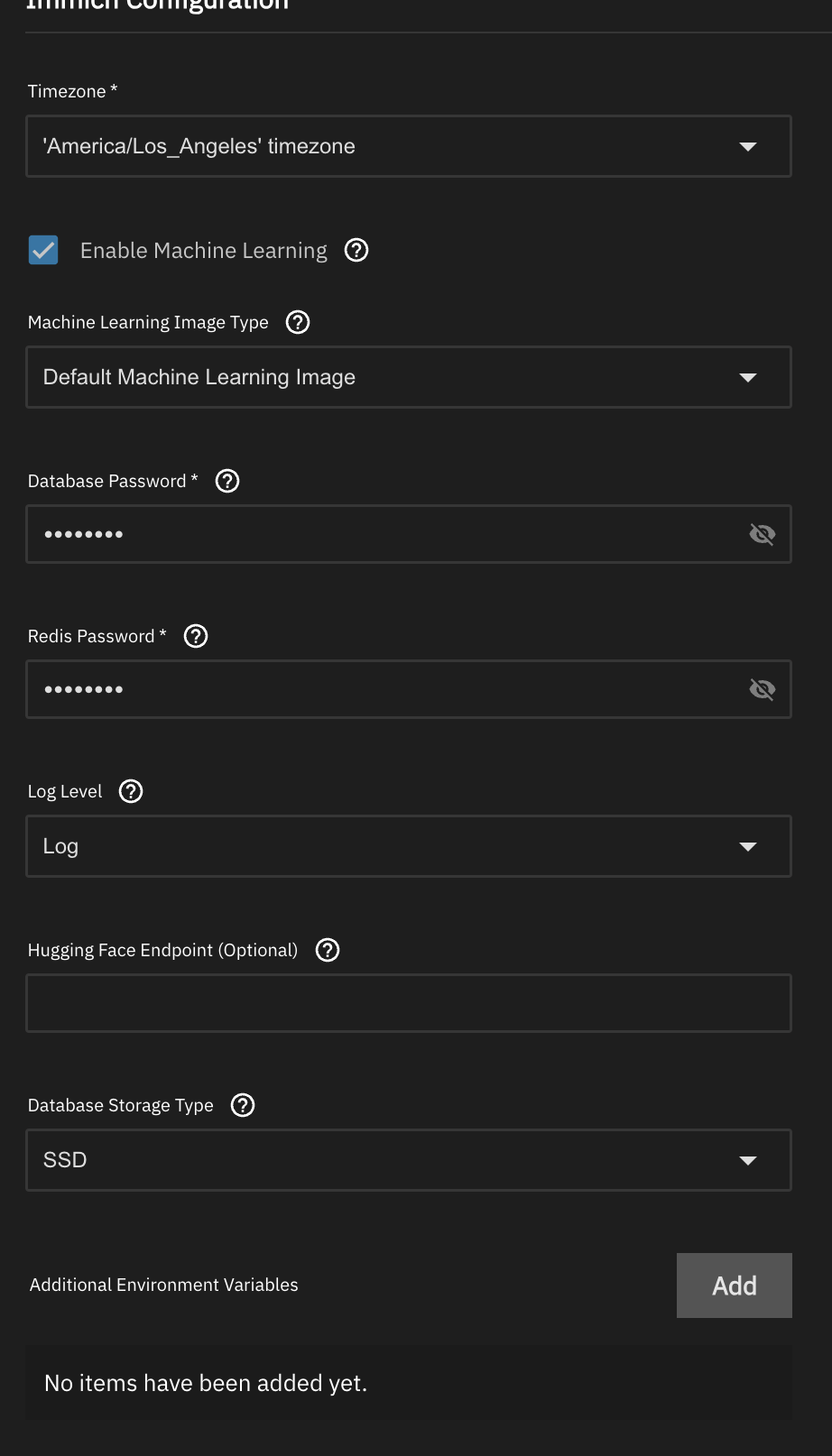Uncheck the Enable Machine Learning checkbox
This screenshot has width=832, height=1456.
[x=43, y=250]
